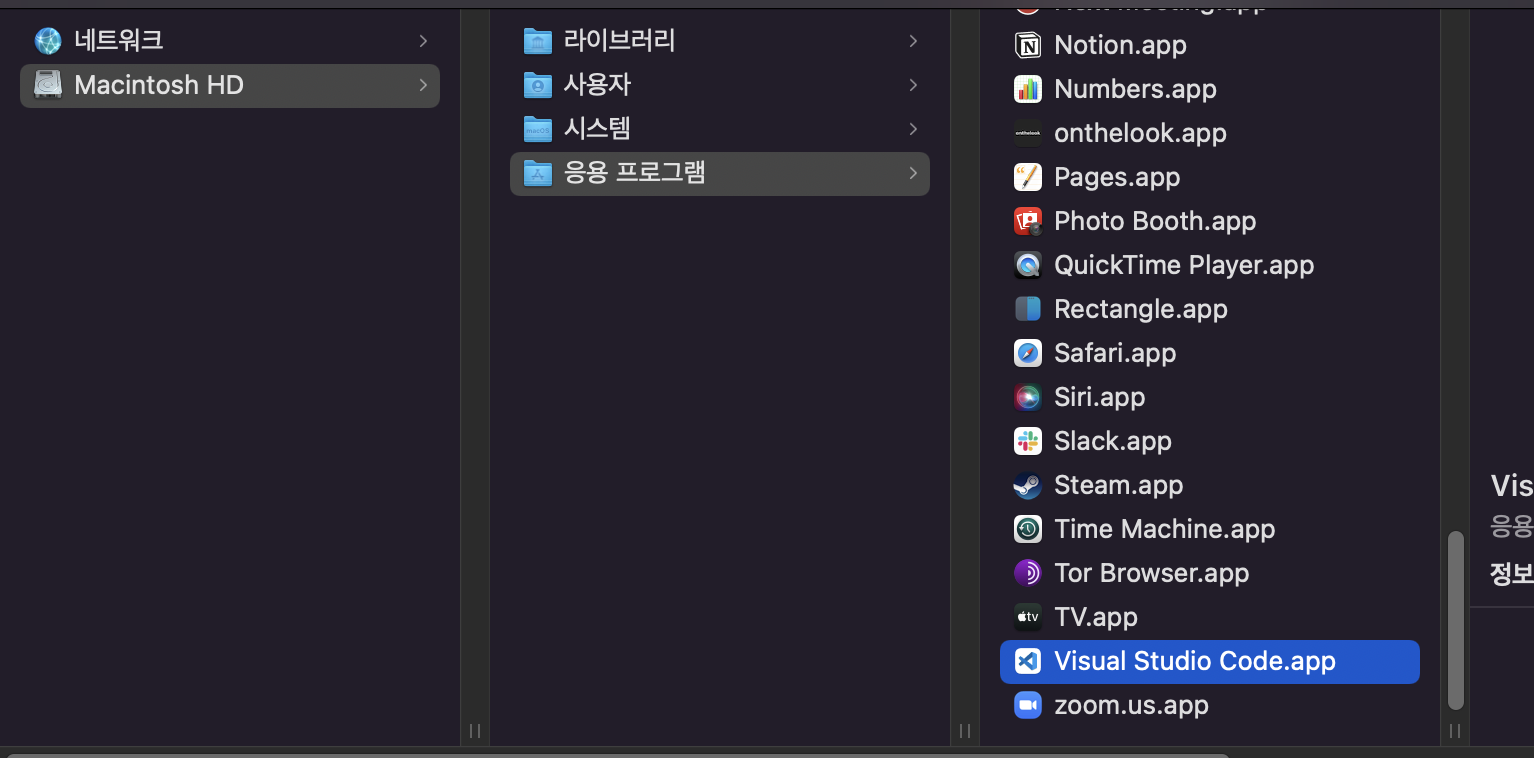Select the Rectangle.app name
The height and width of the screenshot is (758, 1534).
point(1141,309)
